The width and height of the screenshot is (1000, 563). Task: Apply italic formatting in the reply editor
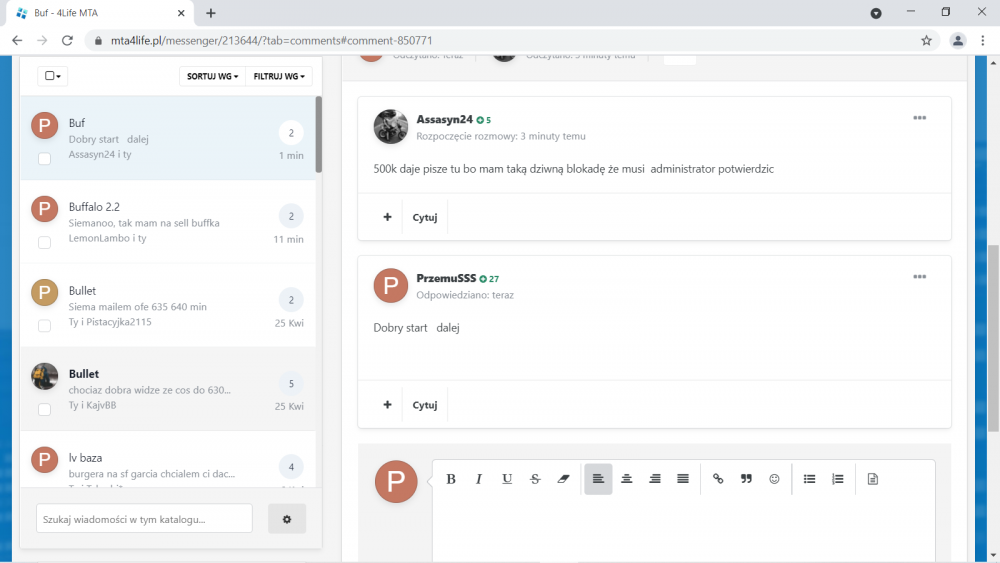479,479
